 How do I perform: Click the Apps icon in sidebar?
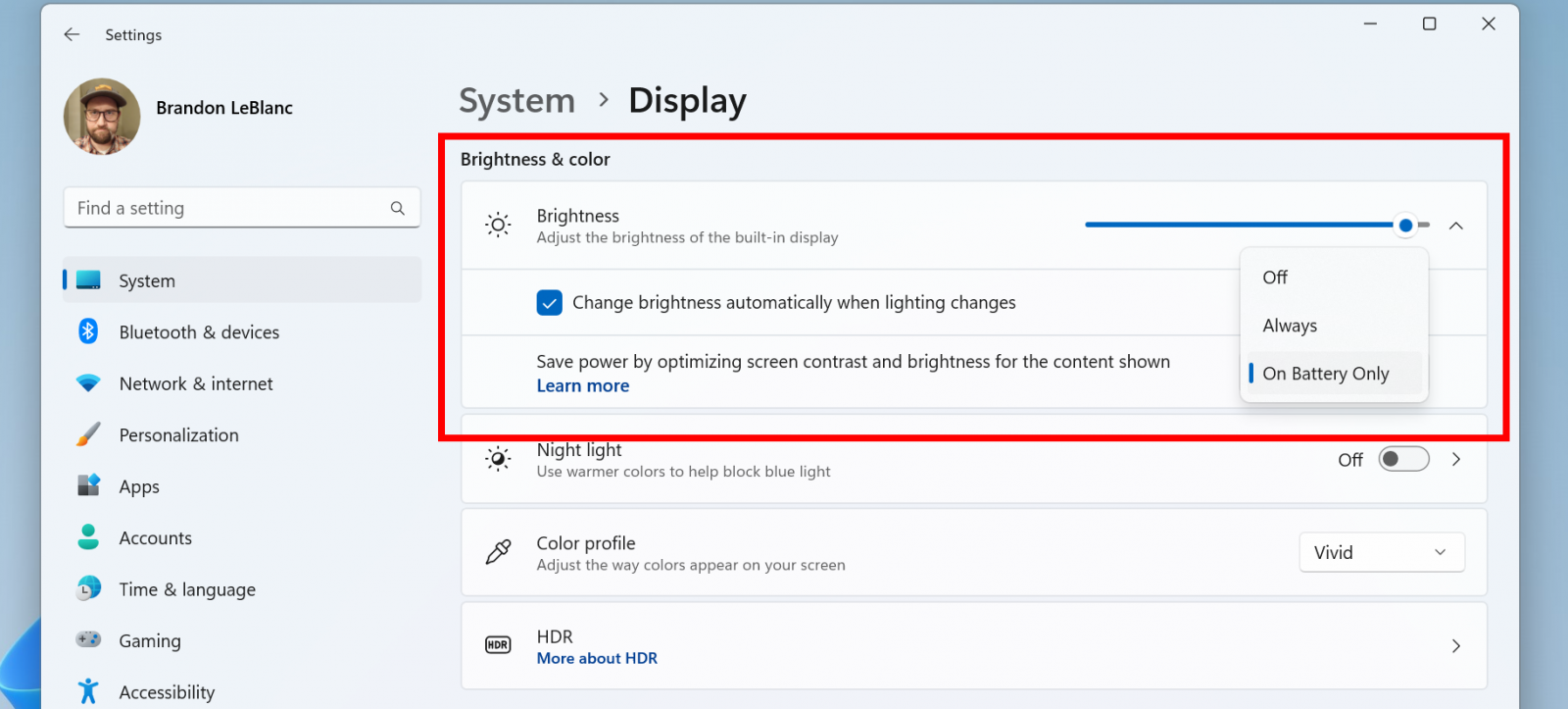(x=88, y=485)
